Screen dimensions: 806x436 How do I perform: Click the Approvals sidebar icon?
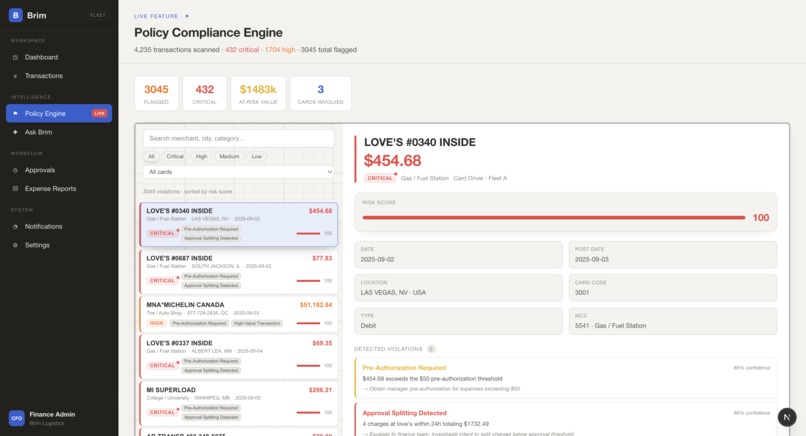pyautogui.click(x=15, y=170)
